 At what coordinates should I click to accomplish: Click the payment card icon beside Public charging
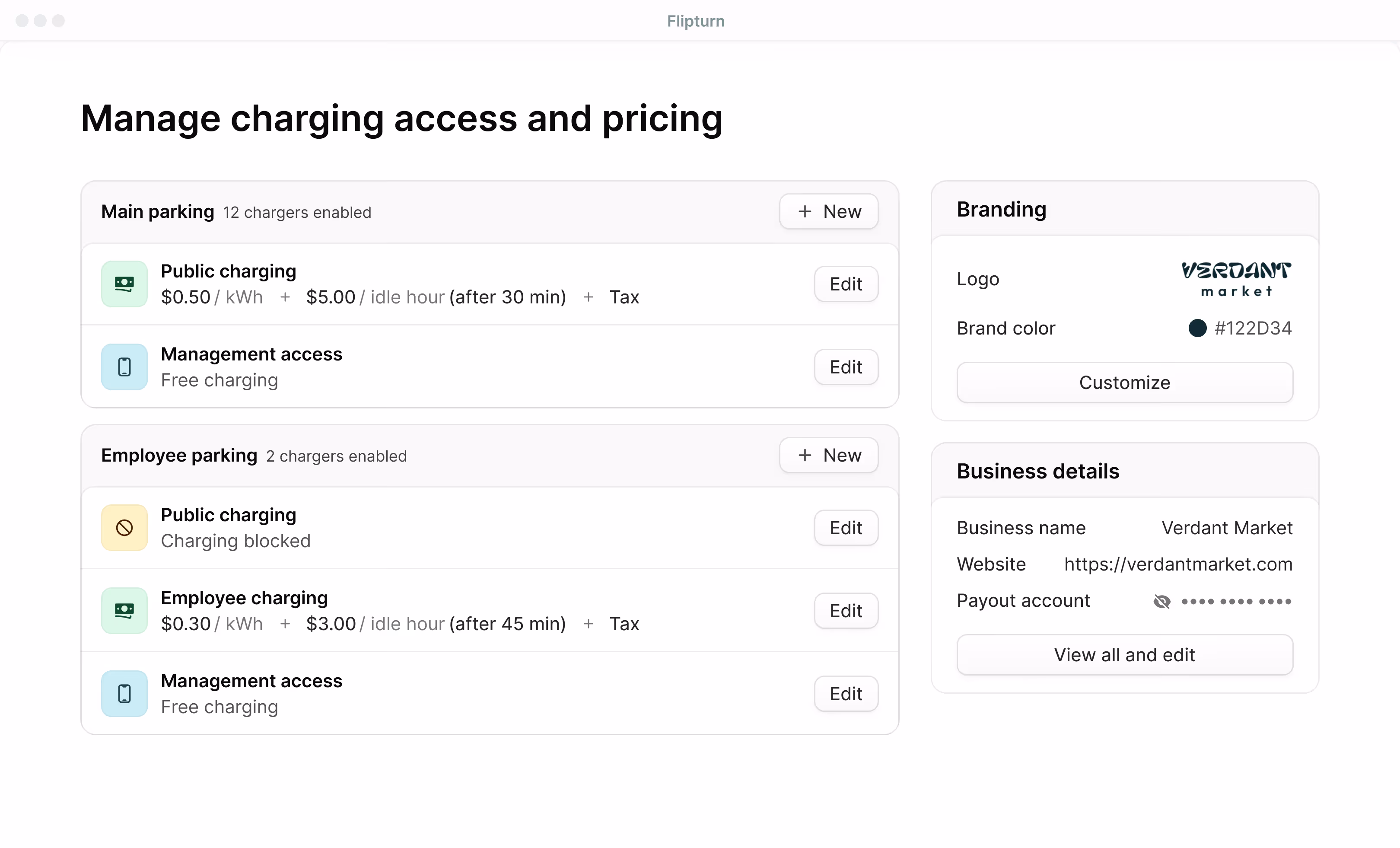[124, 284]
